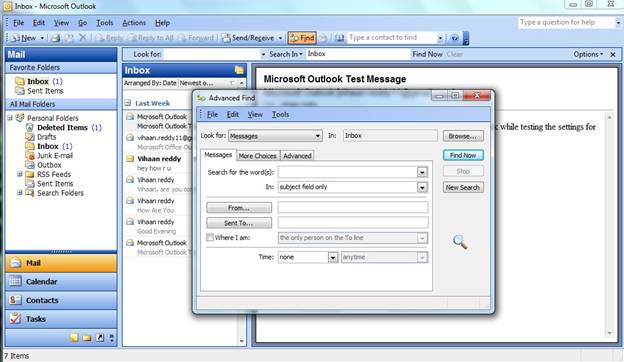Click Send/Receive toolbar button

(x=249, y=38)
